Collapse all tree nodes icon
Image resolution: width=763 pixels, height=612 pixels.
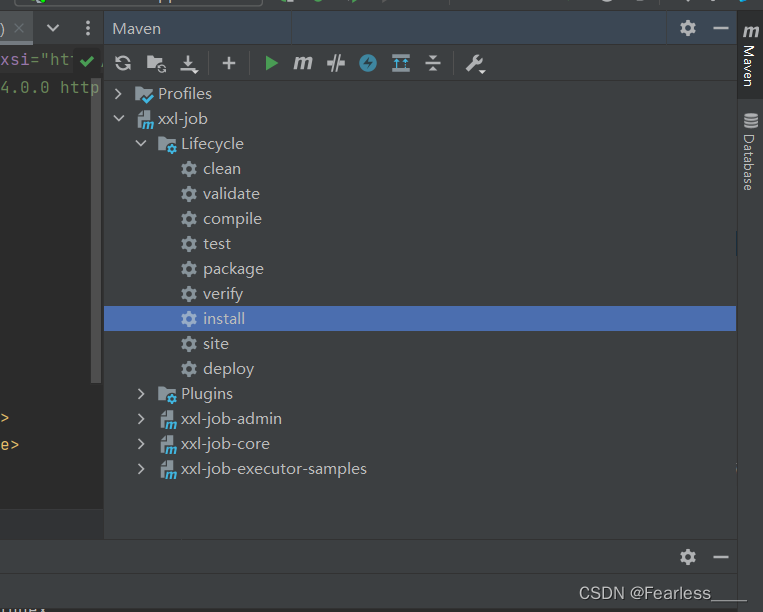tap(433, 63)
